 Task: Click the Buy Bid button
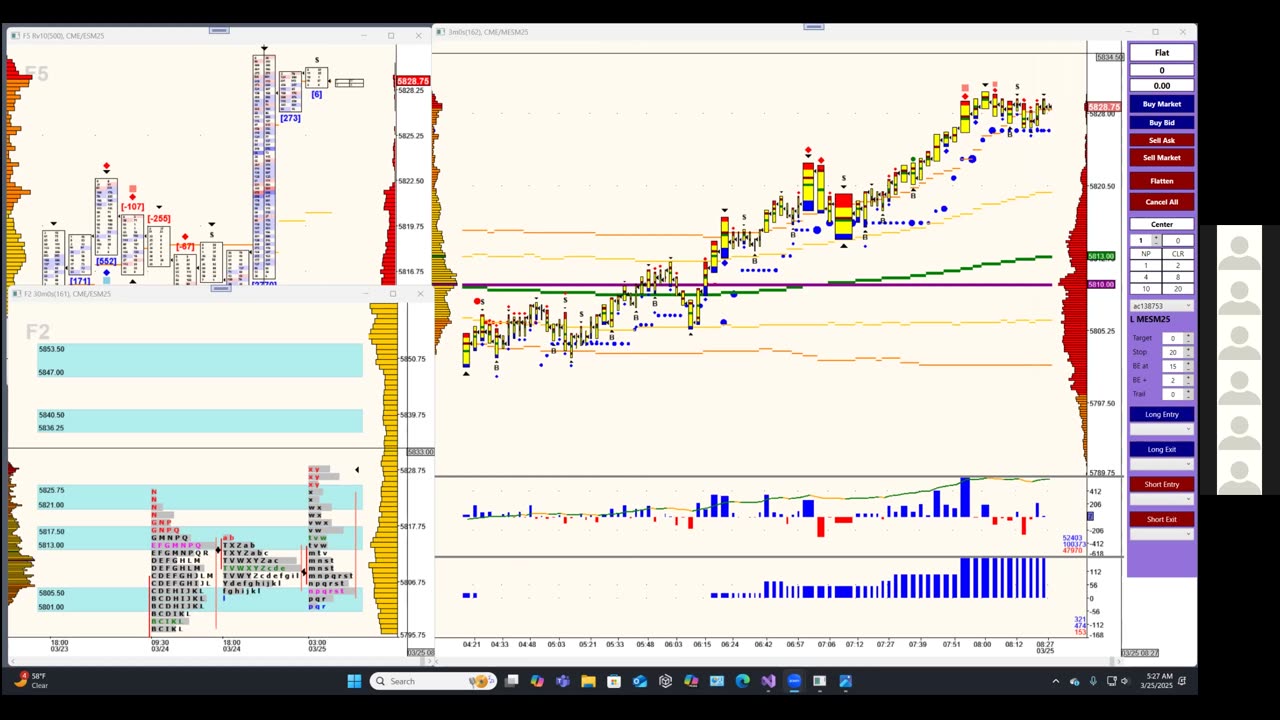tap(1162, 123)
